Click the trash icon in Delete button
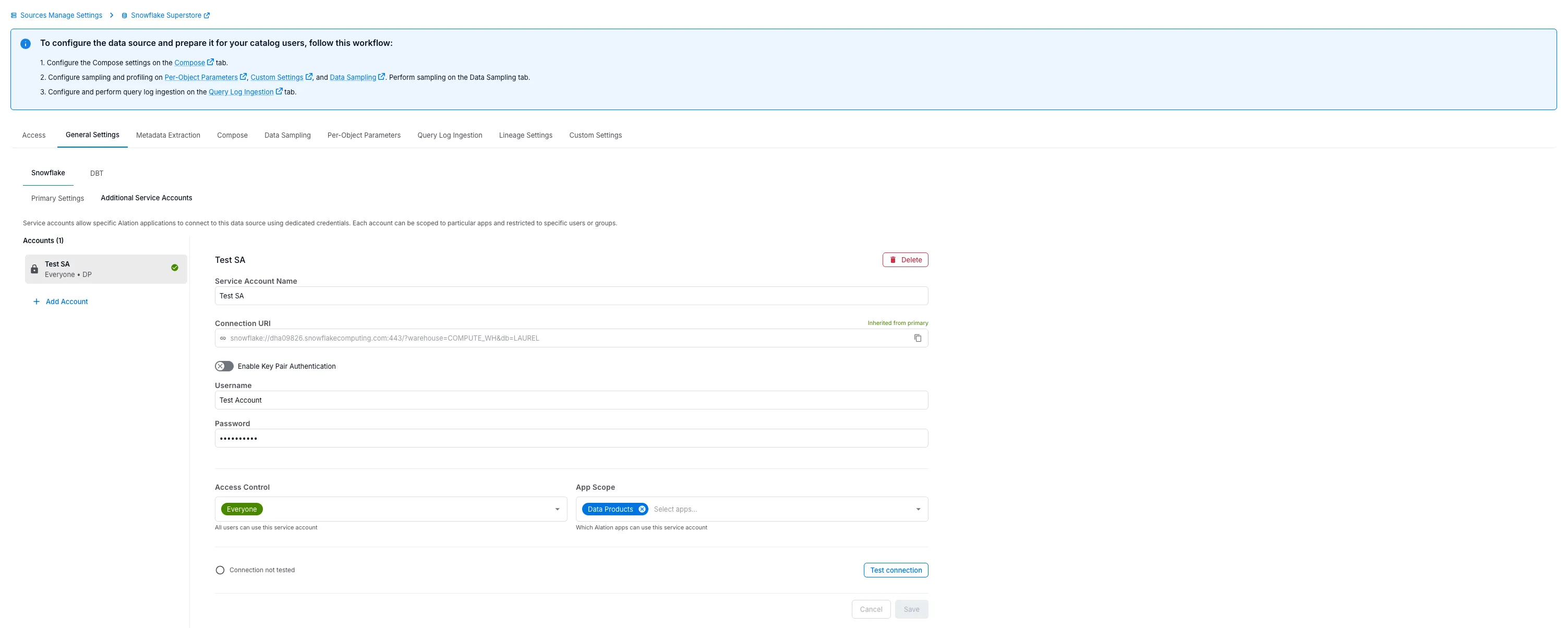The image size is (1568, 628). tap(893, 260)
